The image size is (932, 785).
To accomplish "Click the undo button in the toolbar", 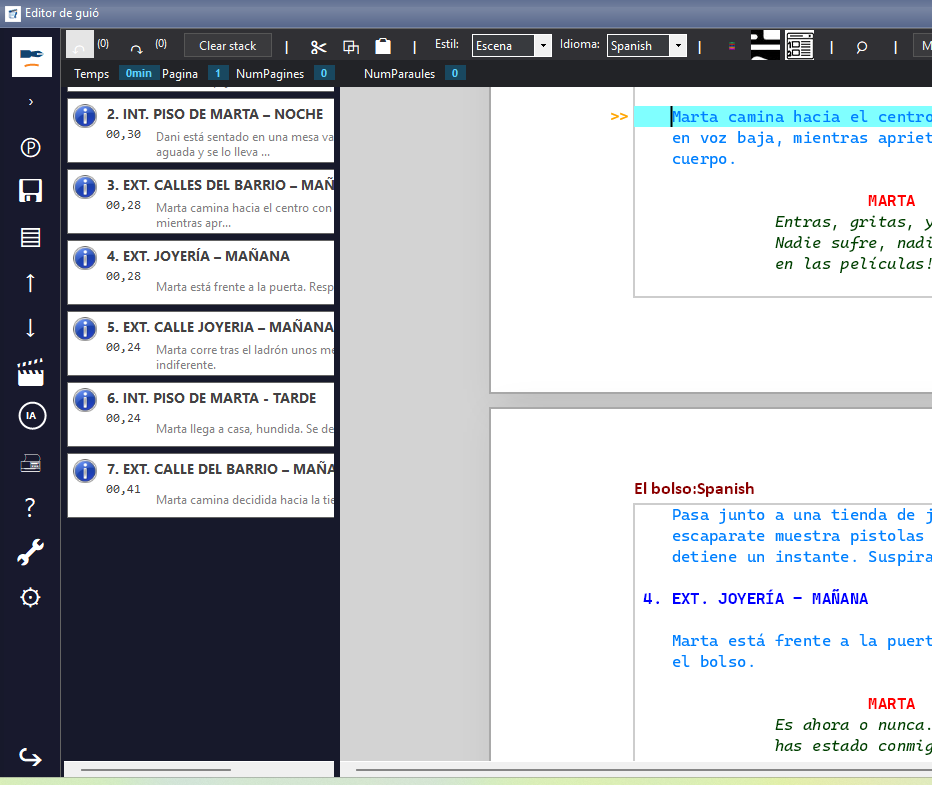I will 80,45.
